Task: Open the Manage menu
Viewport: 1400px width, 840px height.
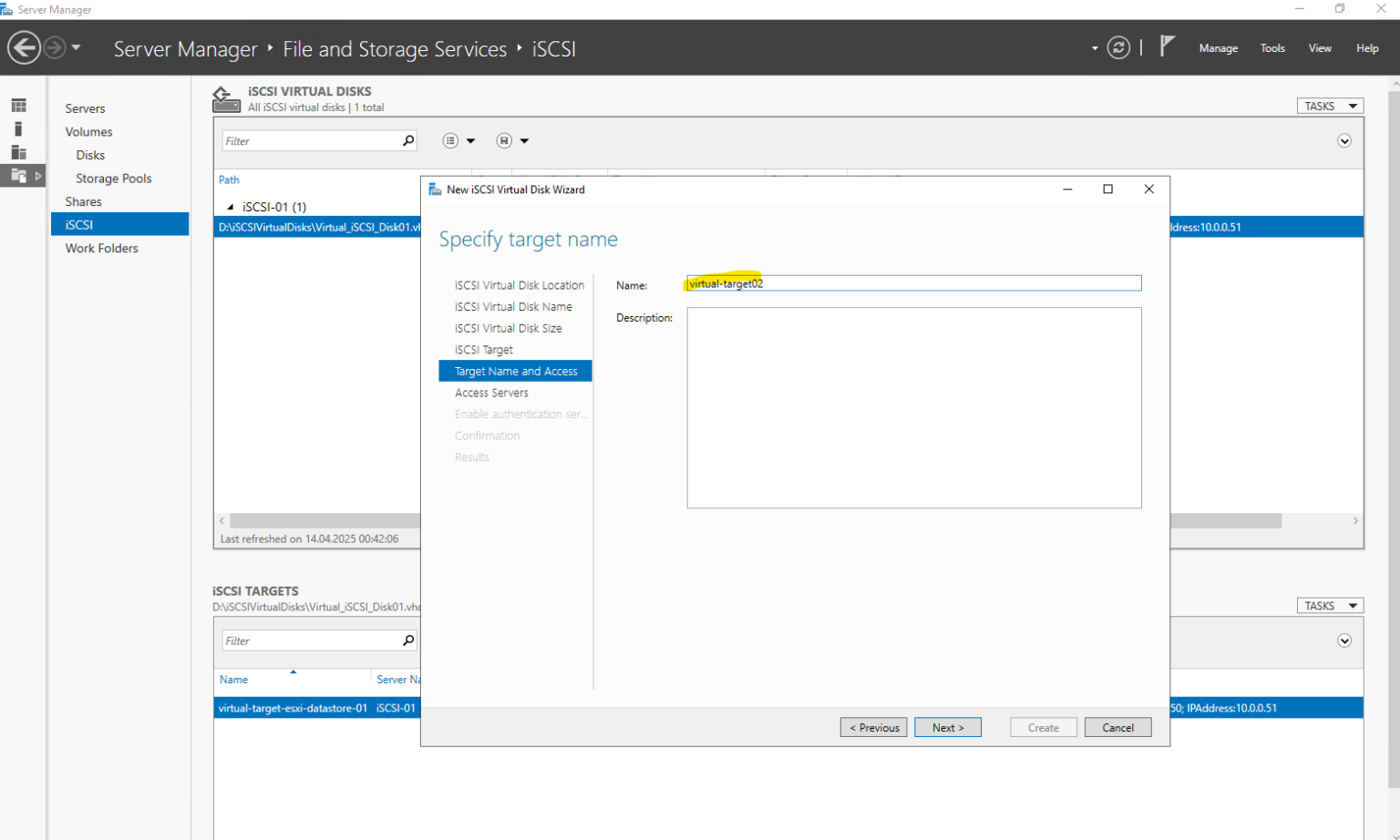Action: point(1219,48)
